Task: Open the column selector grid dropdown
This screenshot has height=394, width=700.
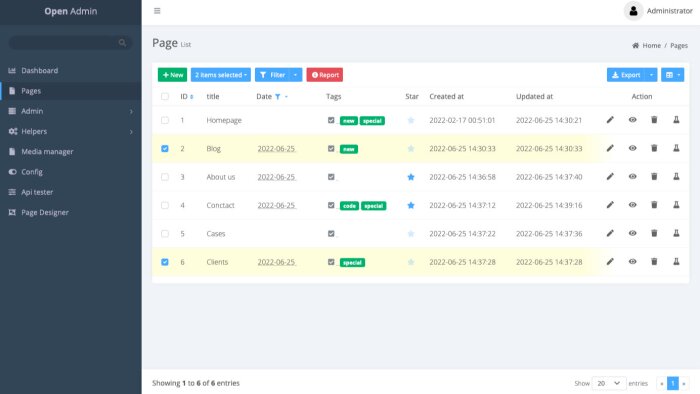Action: point(672,75)
